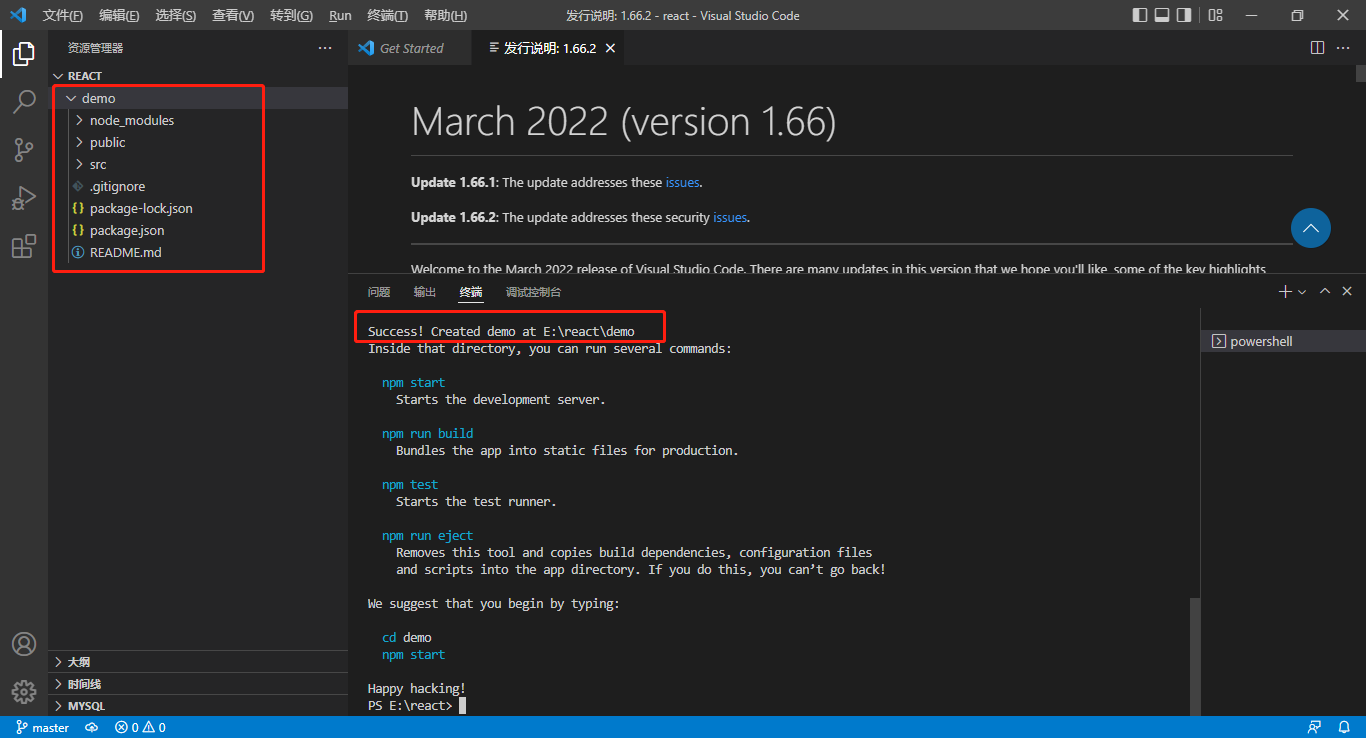
Task: Switch to the Get Started tab
Action: [x=411, y=48]
